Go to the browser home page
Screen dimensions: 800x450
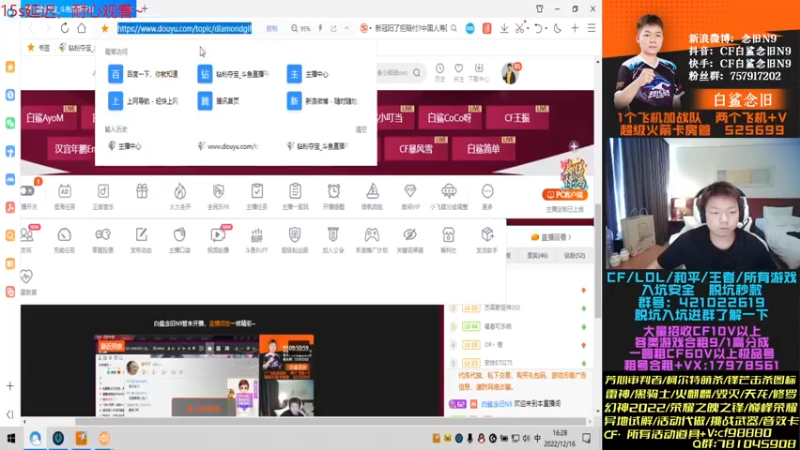click(82, 29)
